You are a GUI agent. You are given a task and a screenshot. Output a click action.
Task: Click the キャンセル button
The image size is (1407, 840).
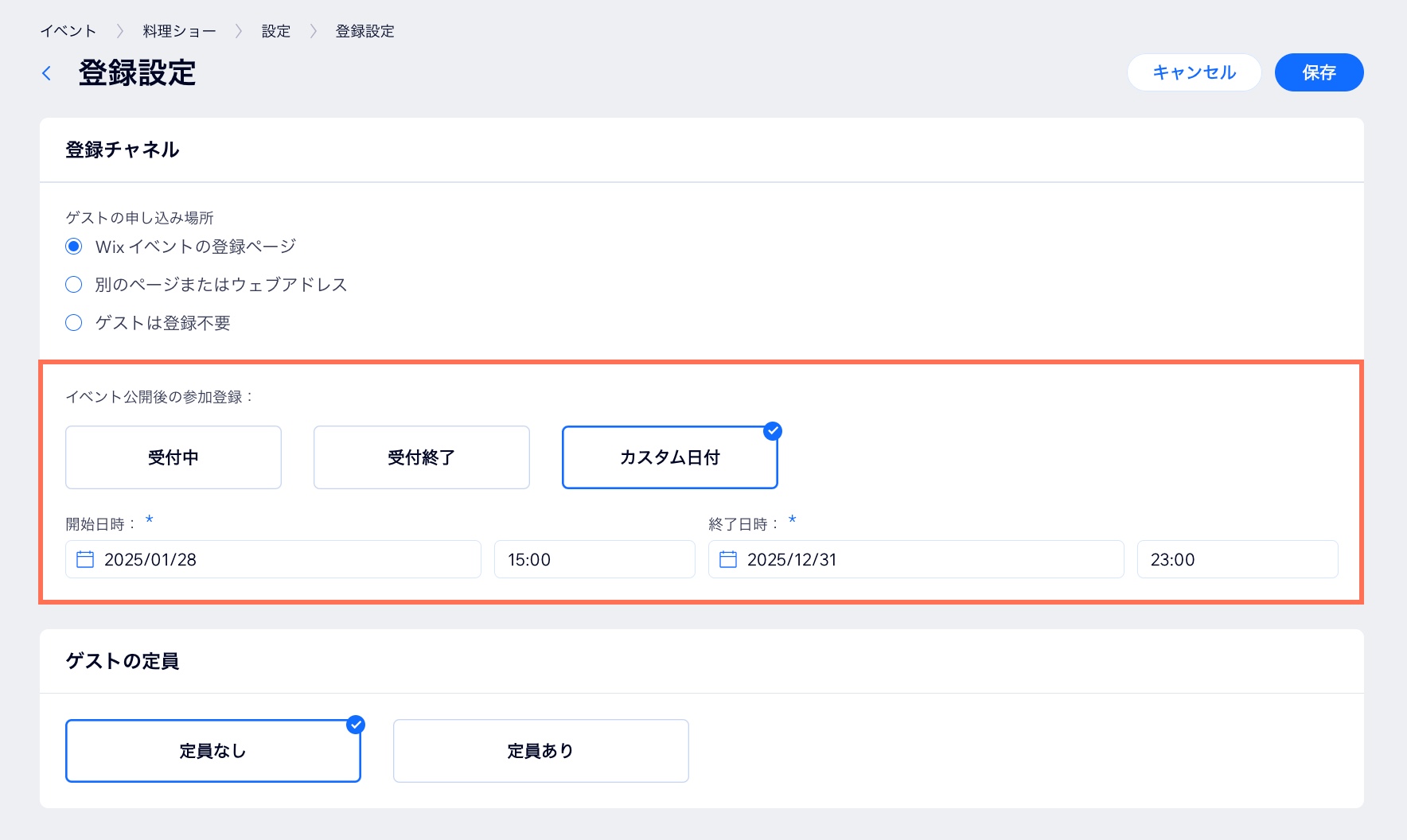[1195, 72]
